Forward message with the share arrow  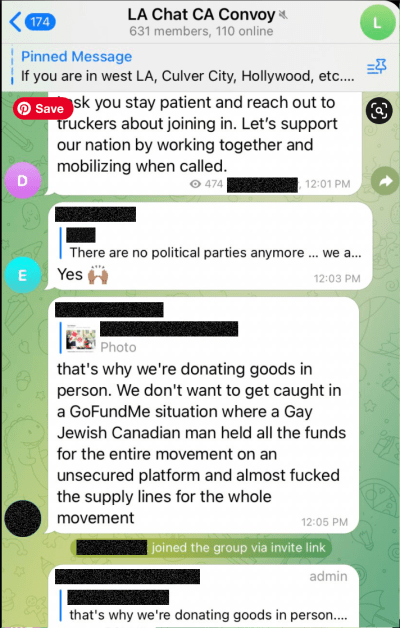tap(384, 181)
